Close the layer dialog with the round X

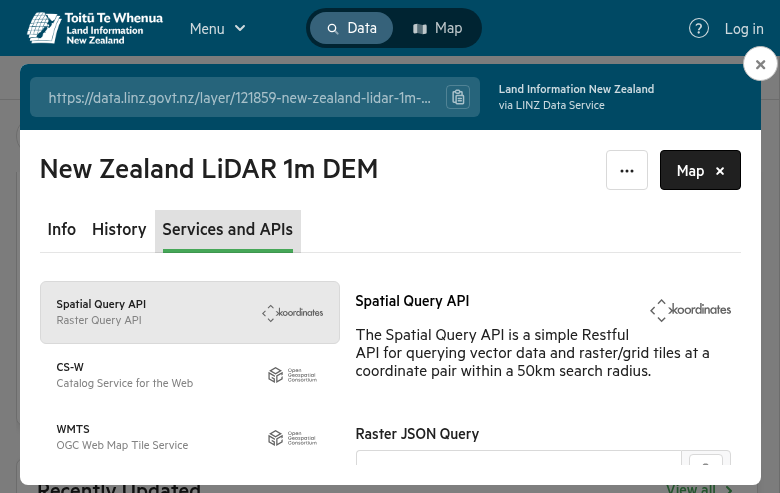click(x=760, y=64)
